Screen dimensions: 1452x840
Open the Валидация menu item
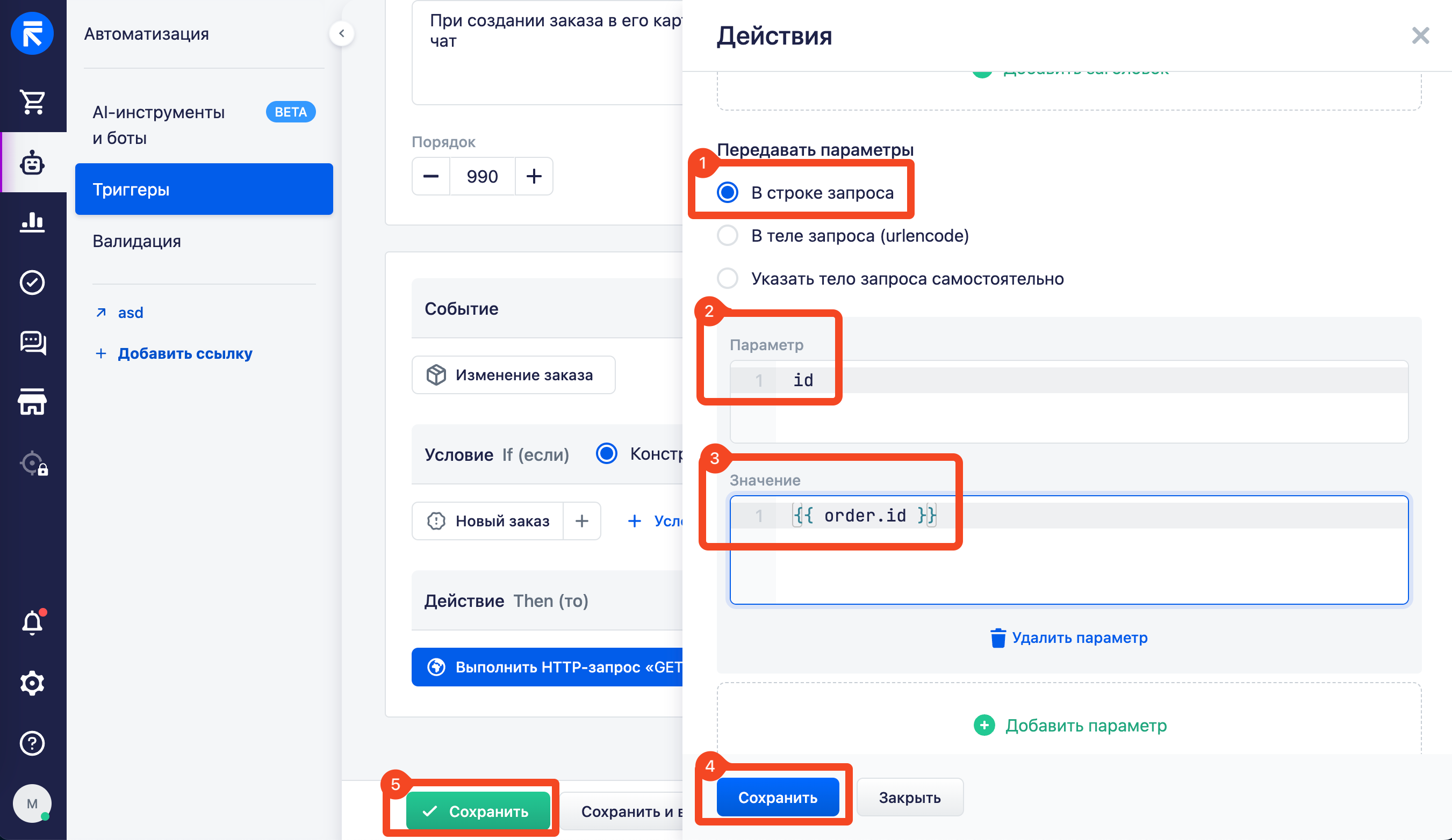[136, 241]
